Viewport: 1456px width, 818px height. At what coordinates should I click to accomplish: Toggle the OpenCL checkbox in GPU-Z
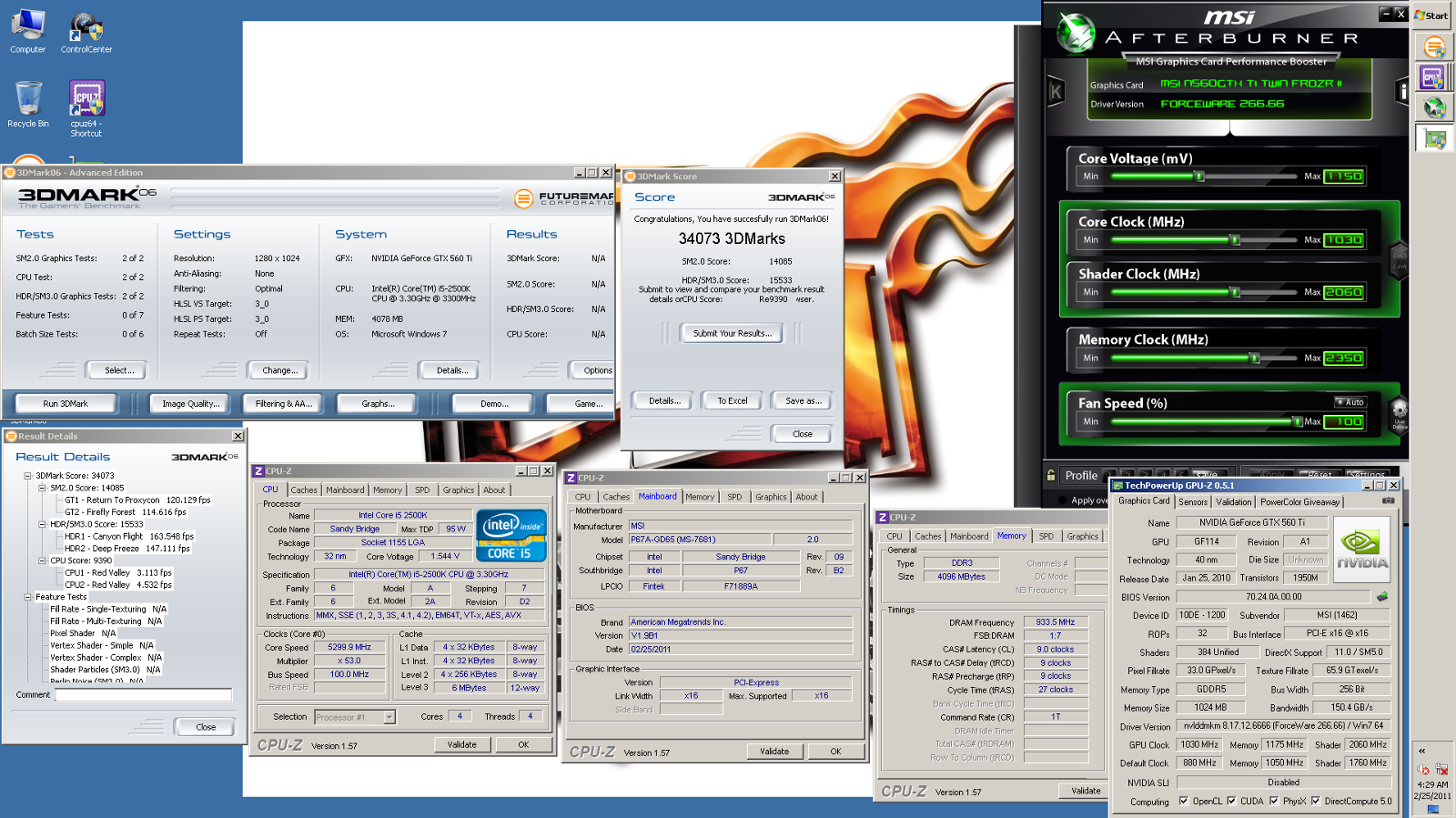pyautogui.click(x=1184, y=801)
